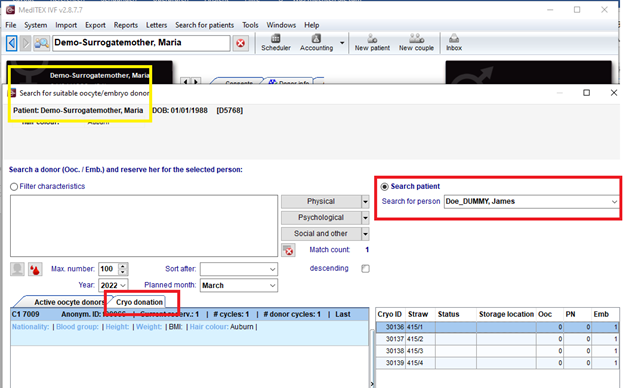Viewport: 623px width, 388px height.
Task: Click the Cryo ID column header
Action: tap(390, 315)
